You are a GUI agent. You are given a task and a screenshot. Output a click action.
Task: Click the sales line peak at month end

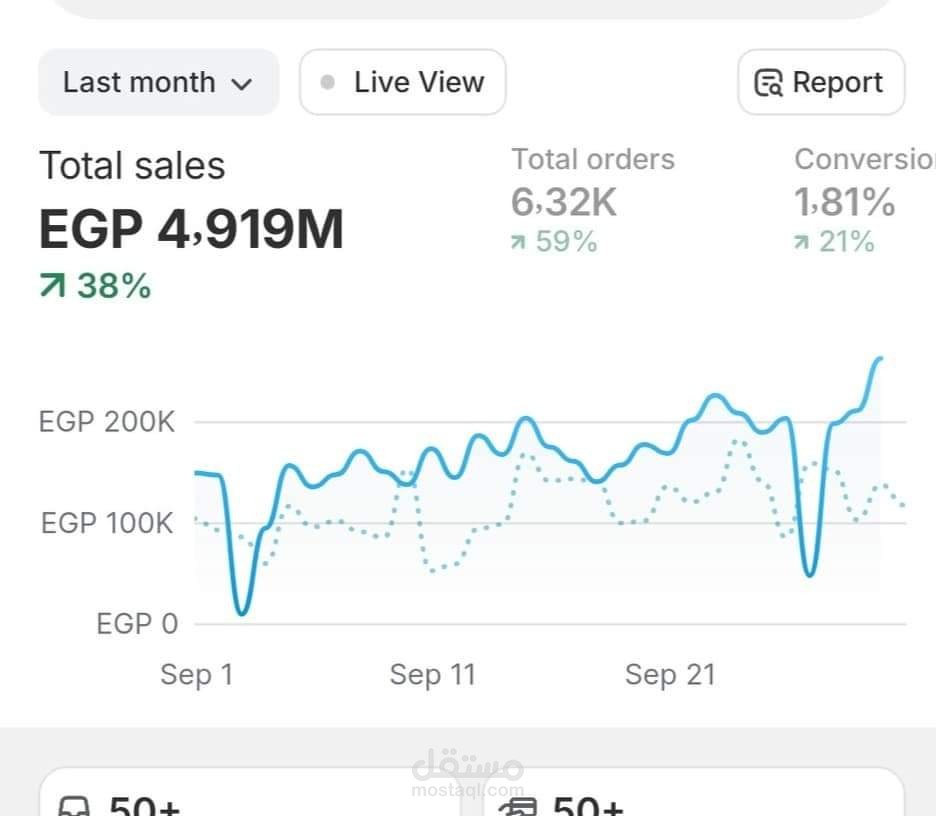click(879, 359)
